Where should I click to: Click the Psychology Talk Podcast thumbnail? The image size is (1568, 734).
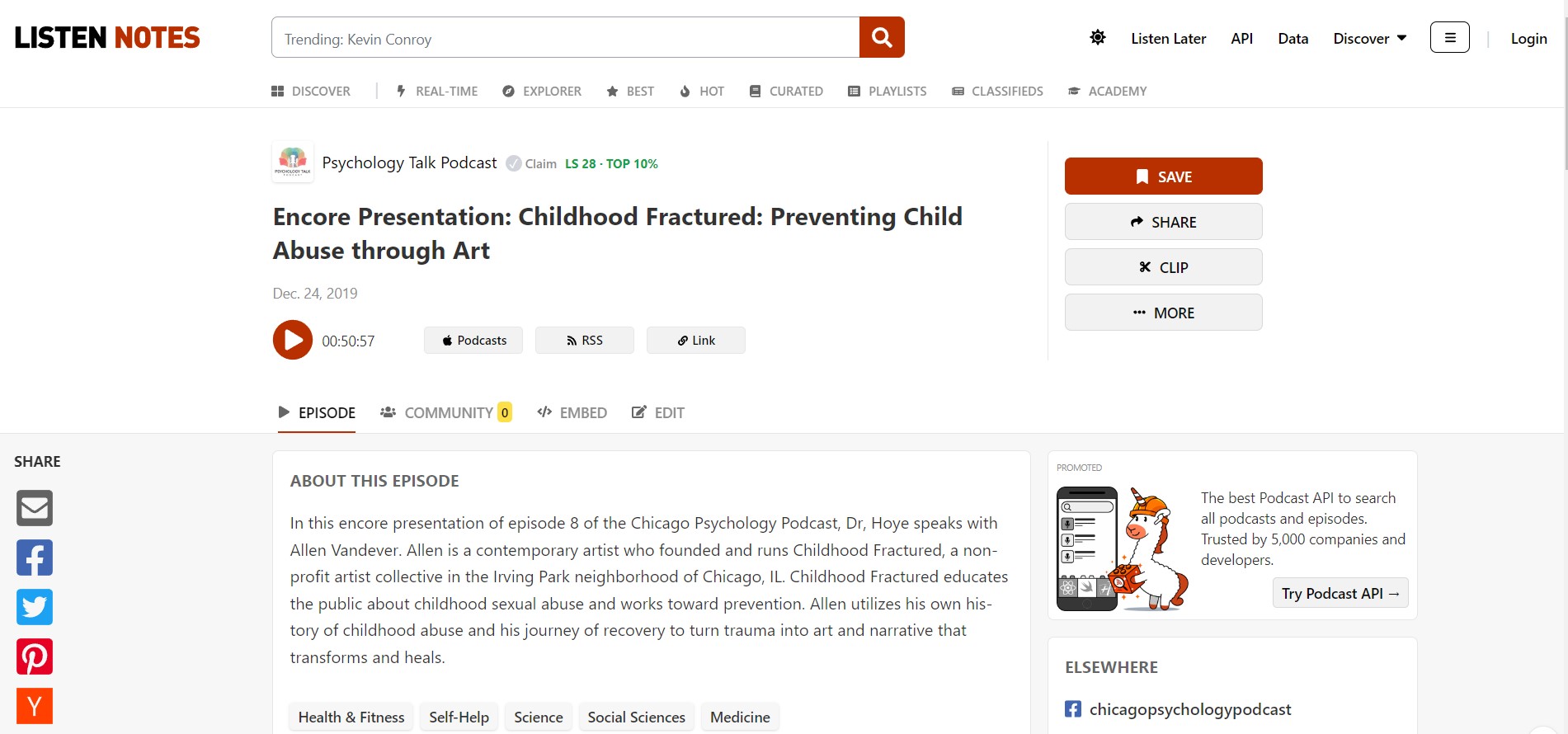pos(293,162)
